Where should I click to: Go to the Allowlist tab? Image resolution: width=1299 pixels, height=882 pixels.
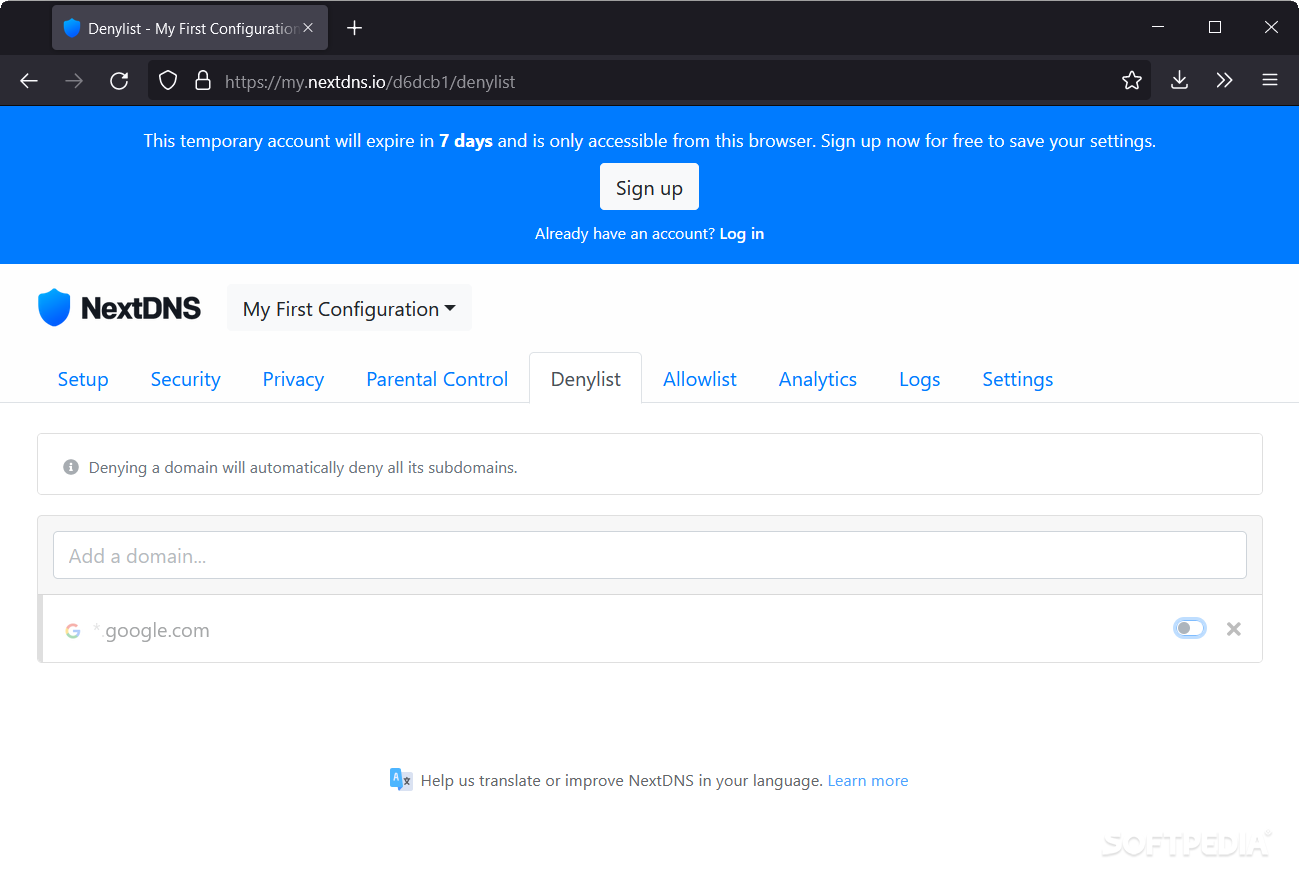pos(700,379)
